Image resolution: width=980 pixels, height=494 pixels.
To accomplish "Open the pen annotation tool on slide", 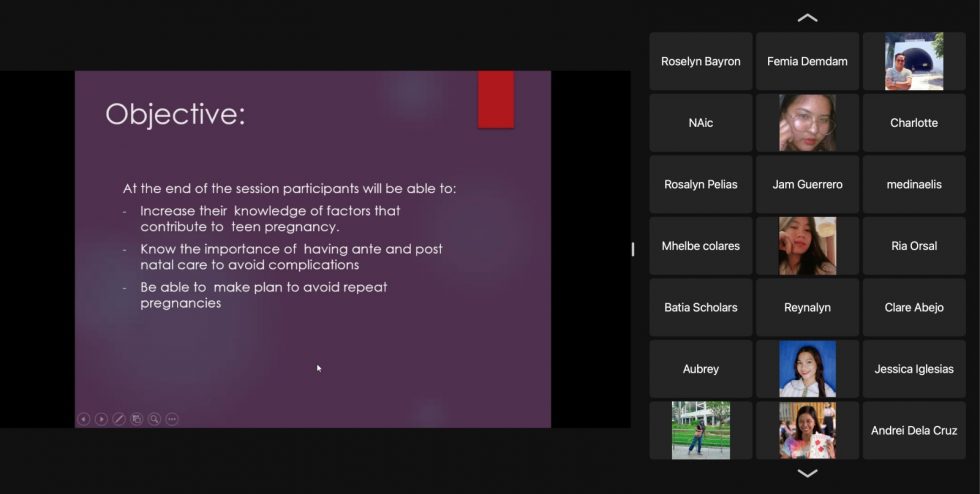I will pos(118,419).
